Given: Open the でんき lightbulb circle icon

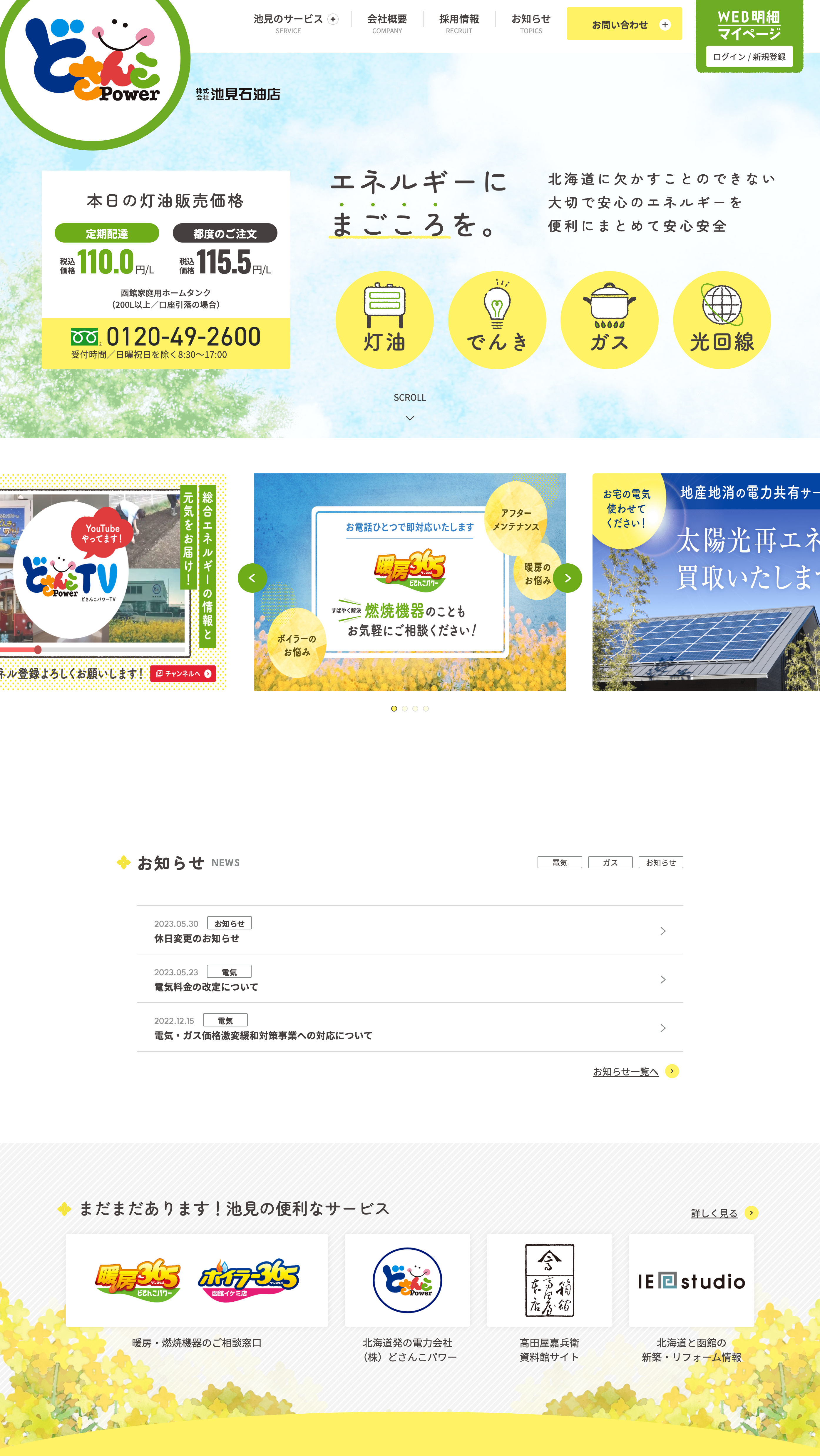Looking at the screenshot, I should (x=497, y=320).
